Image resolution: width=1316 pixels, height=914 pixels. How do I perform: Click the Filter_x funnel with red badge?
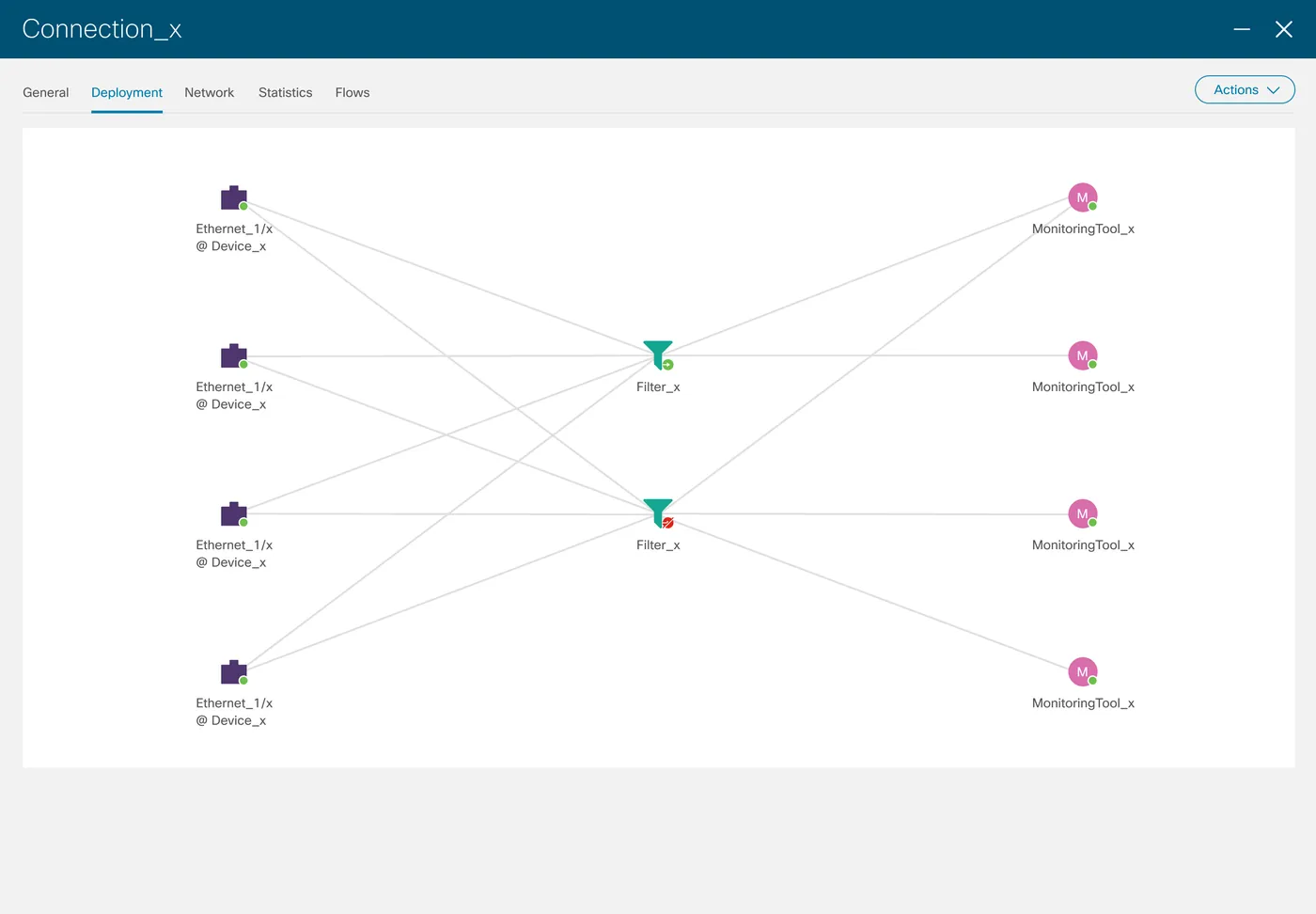(658, 512)
